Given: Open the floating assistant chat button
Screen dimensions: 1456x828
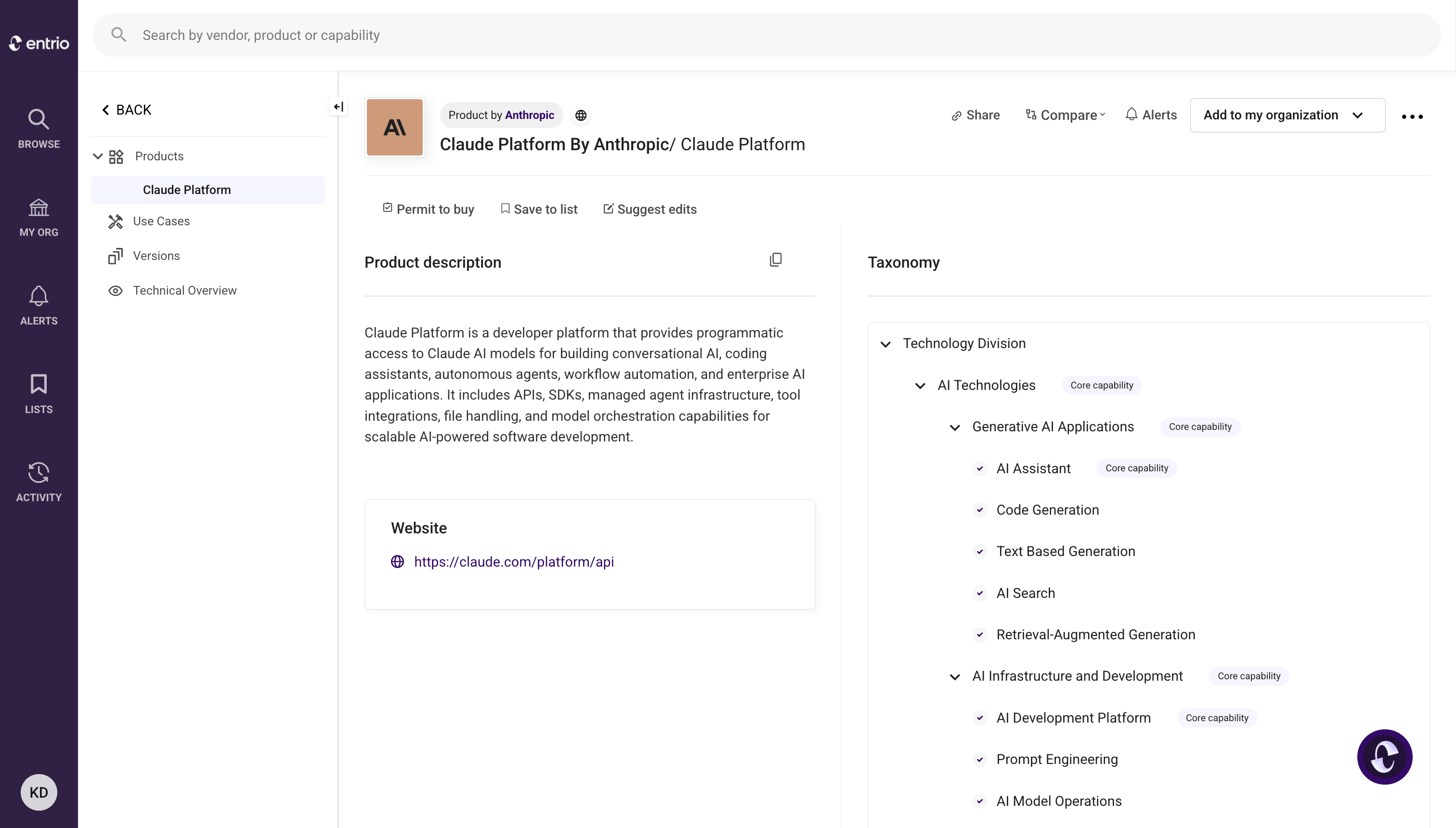Looking at the screenshot, I should pyautogui.click(x=1384, y=756).
